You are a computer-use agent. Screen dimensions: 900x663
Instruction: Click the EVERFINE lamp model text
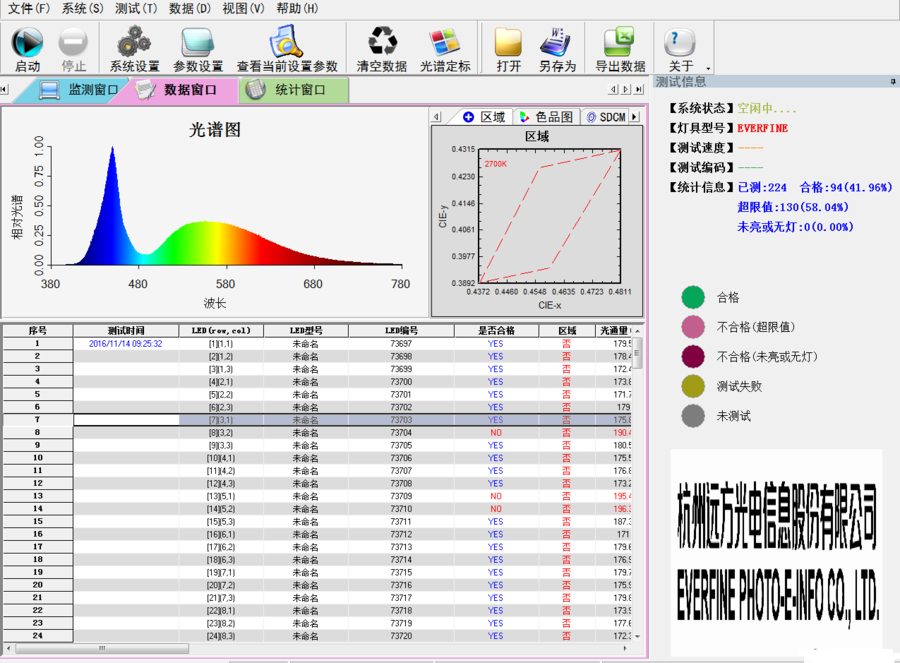coord(762,128)
